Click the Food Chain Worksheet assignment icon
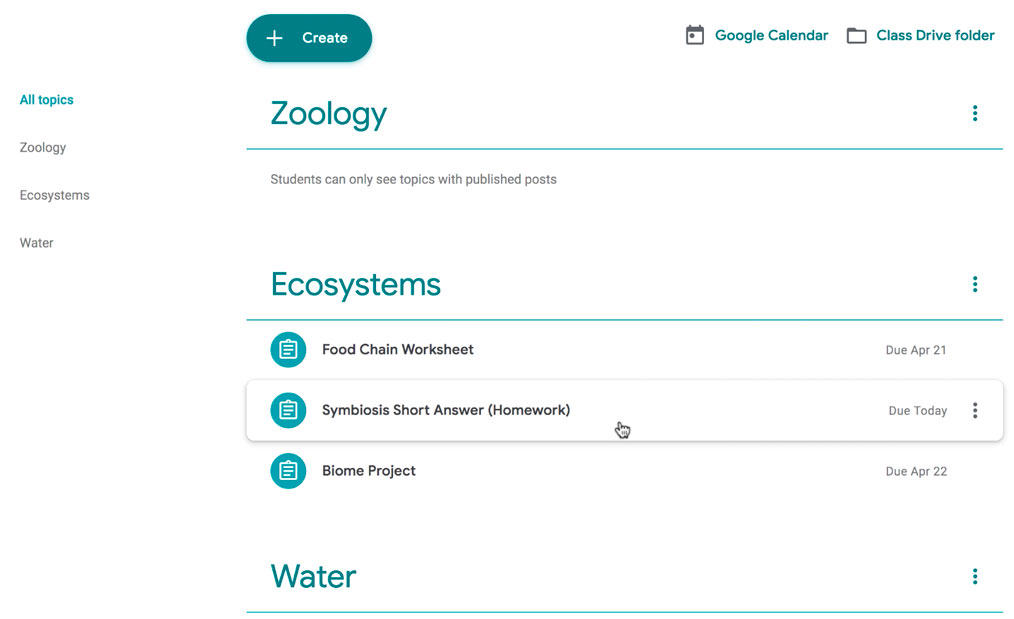Image resolution: width=1014 pixels, height=619 pixels. (x=288, y=350)
